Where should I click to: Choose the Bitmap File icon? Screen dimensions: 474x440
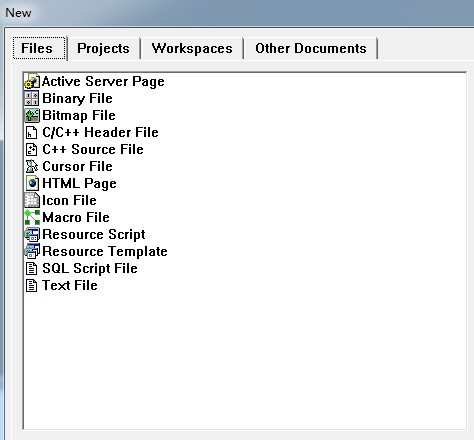(32, 115)
